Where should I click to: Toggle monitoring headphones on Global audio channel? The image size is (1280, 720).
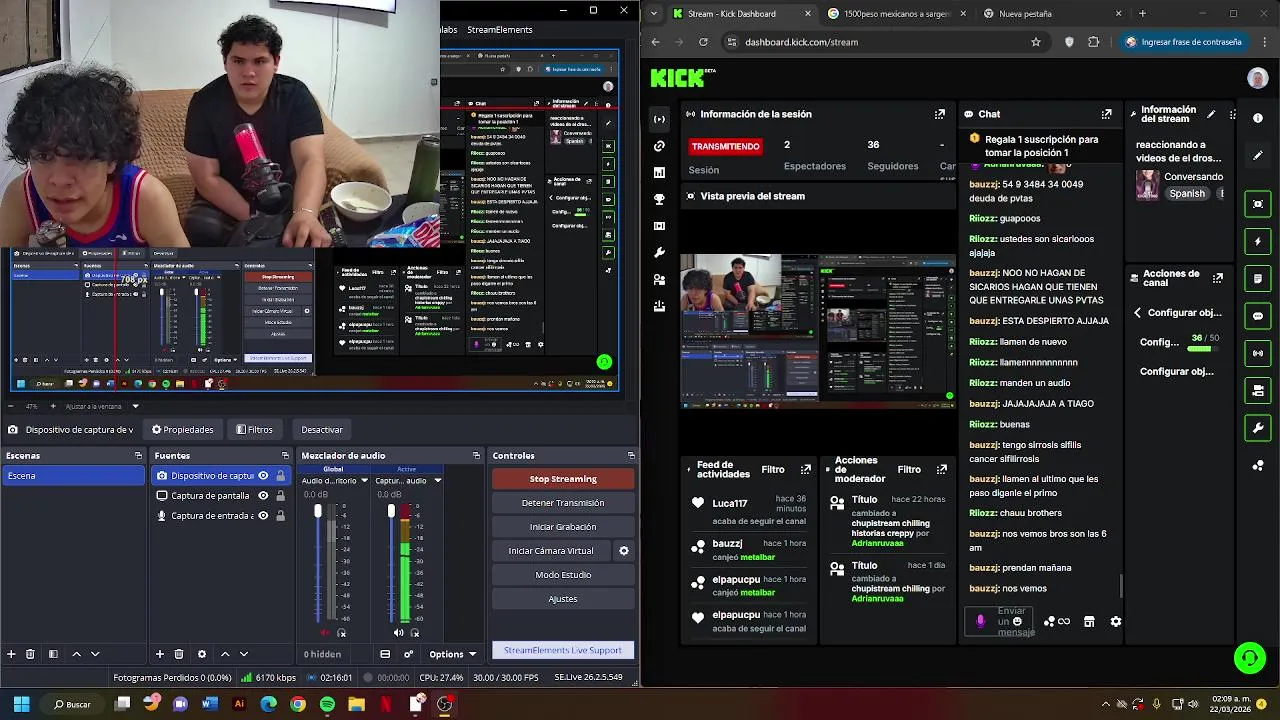(x=341, y=633)
